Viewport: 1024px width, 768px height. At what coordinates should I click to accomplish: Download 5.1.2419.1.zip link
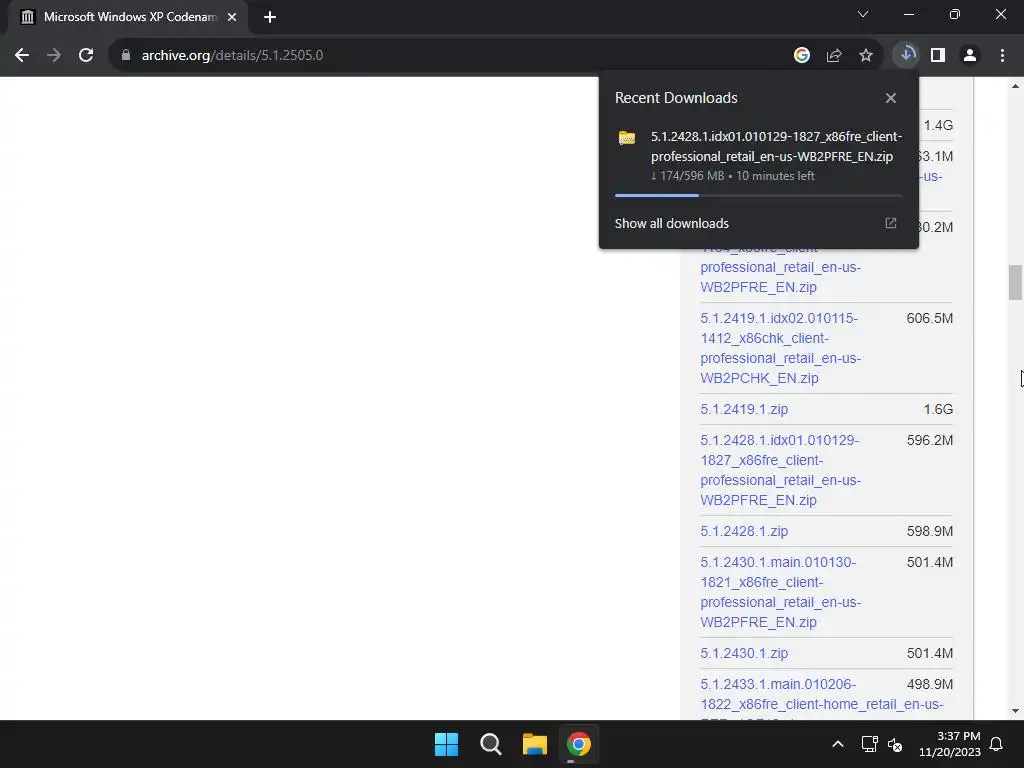coord(744,409)
